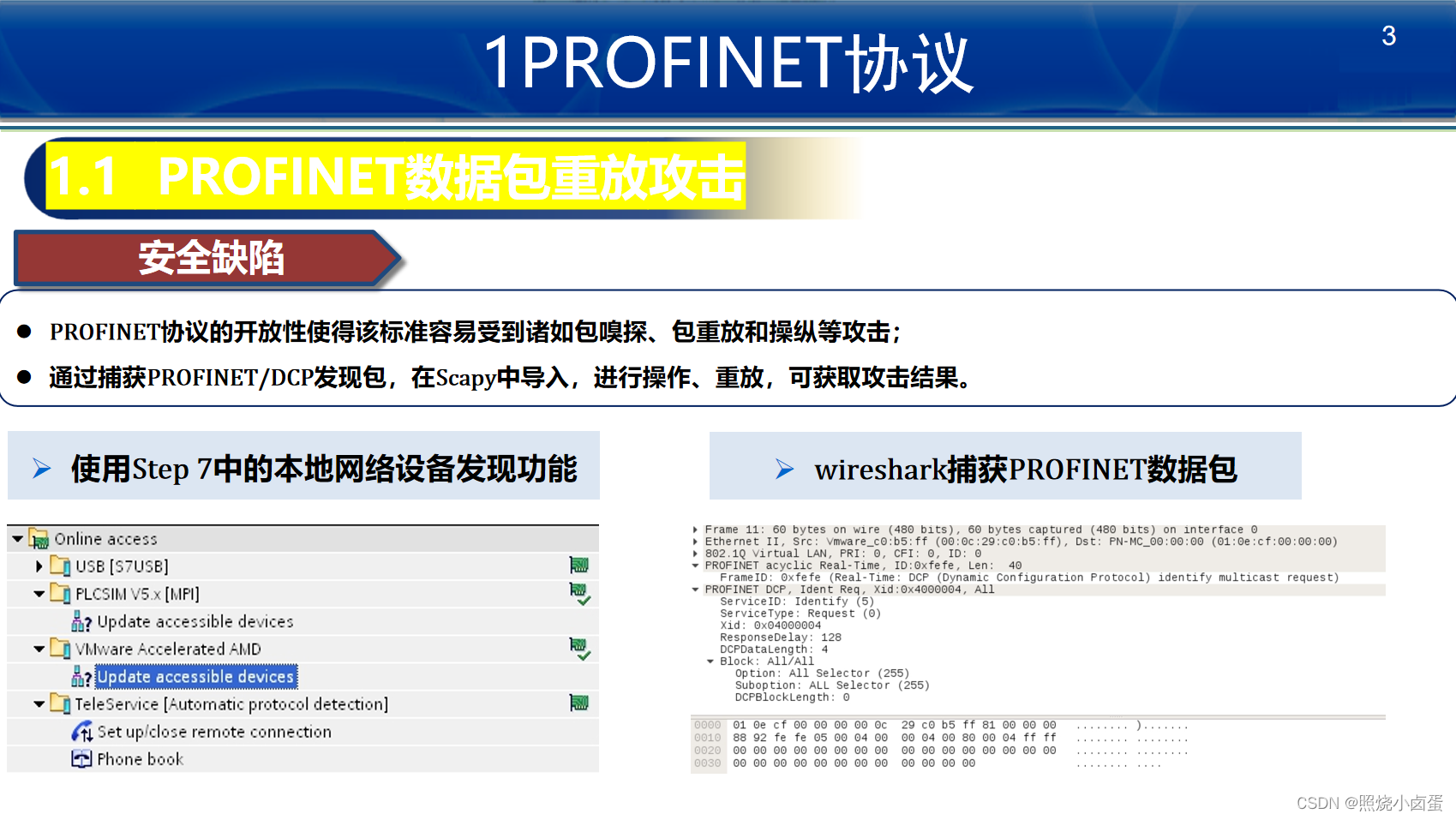
Task: Click hex dump row 0000
Action: tap(940, 725)
